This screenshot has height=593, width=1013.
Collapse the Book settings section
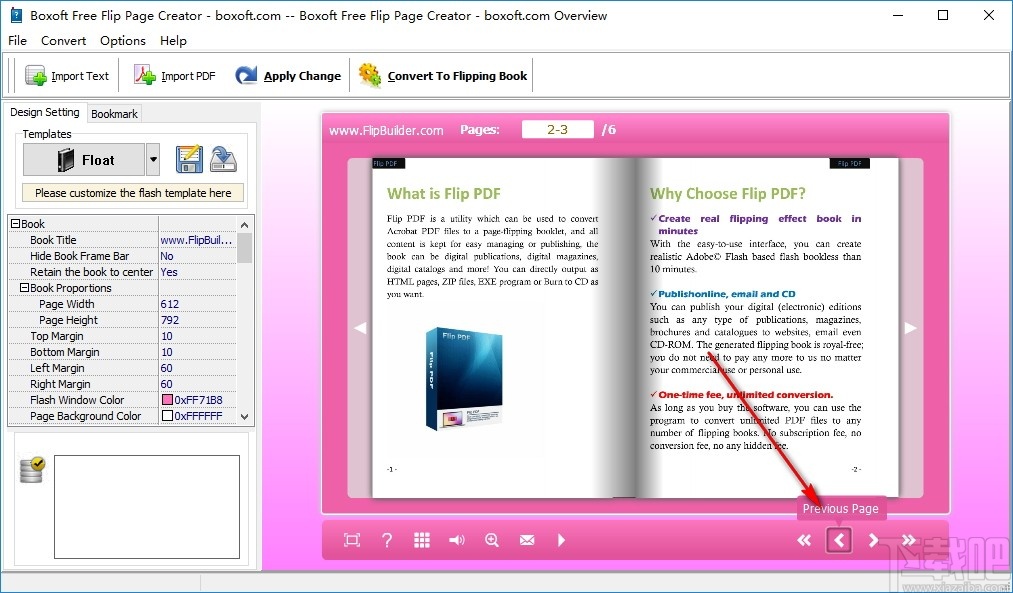pyautogui.click(x=14, y=223)
